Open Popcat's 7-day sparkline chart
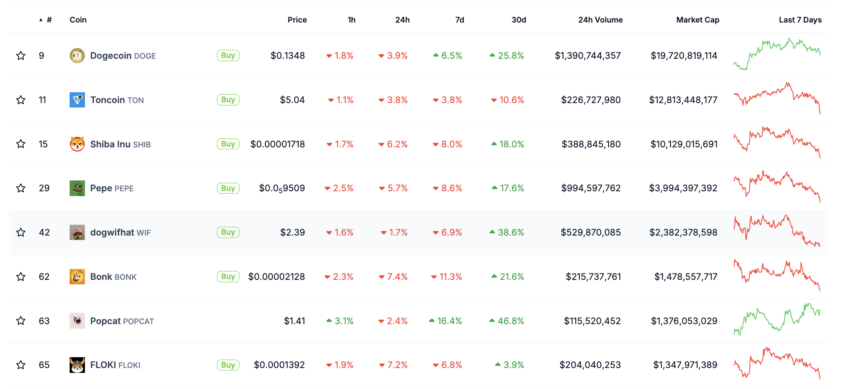The image size is (850, 389). click(777, 320)
